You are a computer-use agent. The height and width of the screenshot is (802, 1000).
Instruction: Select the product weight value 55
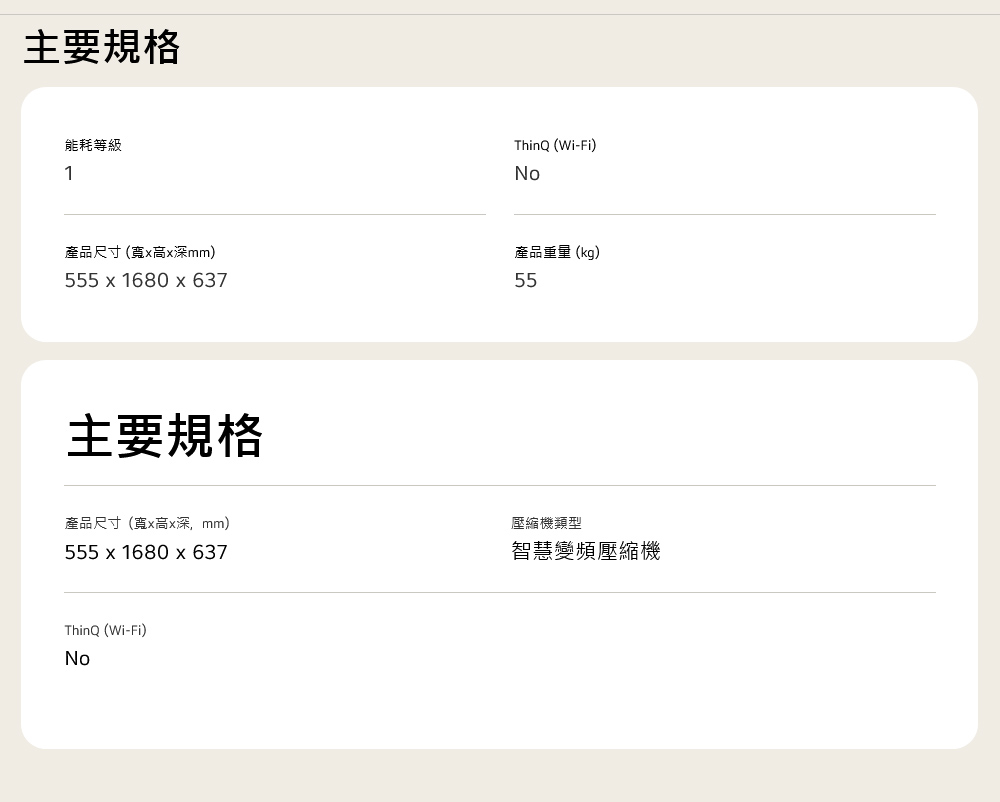pos(526,281)
